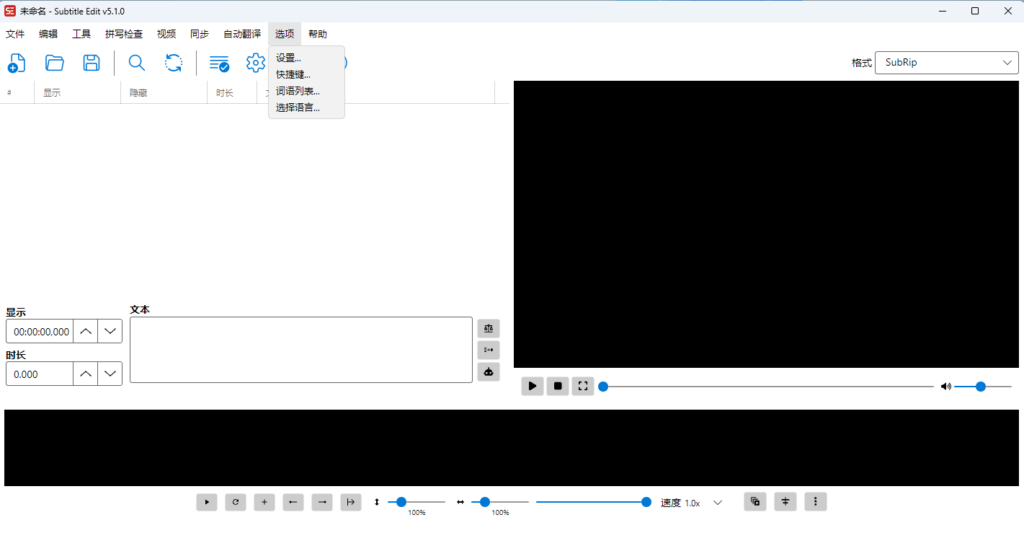1024x533 pixels.
Task: Click the waveform center-align button
Action: (785, 502)
